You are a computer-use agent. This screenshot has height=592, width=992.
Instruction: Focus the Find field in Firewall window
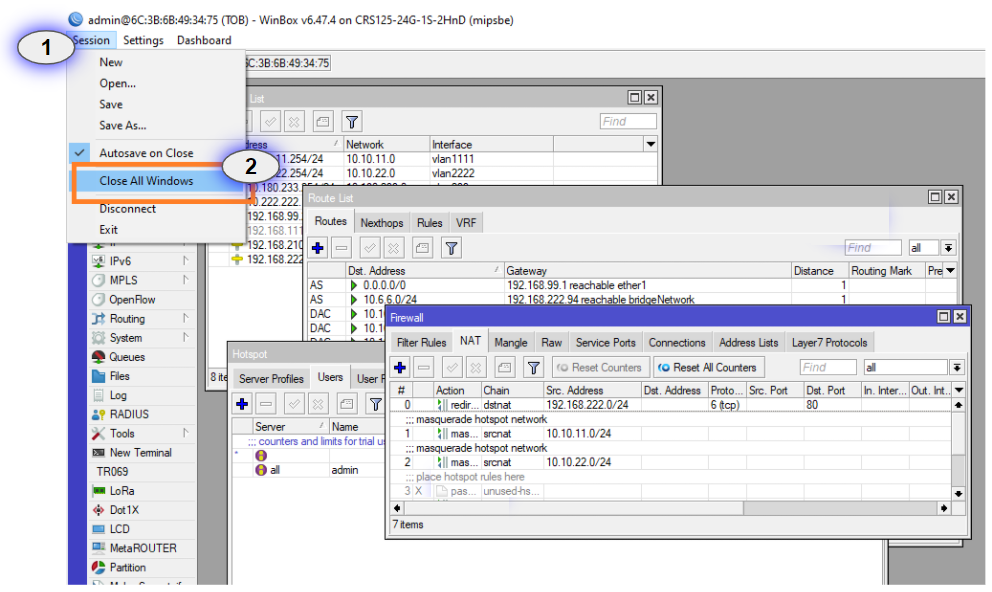pos(828,367)
